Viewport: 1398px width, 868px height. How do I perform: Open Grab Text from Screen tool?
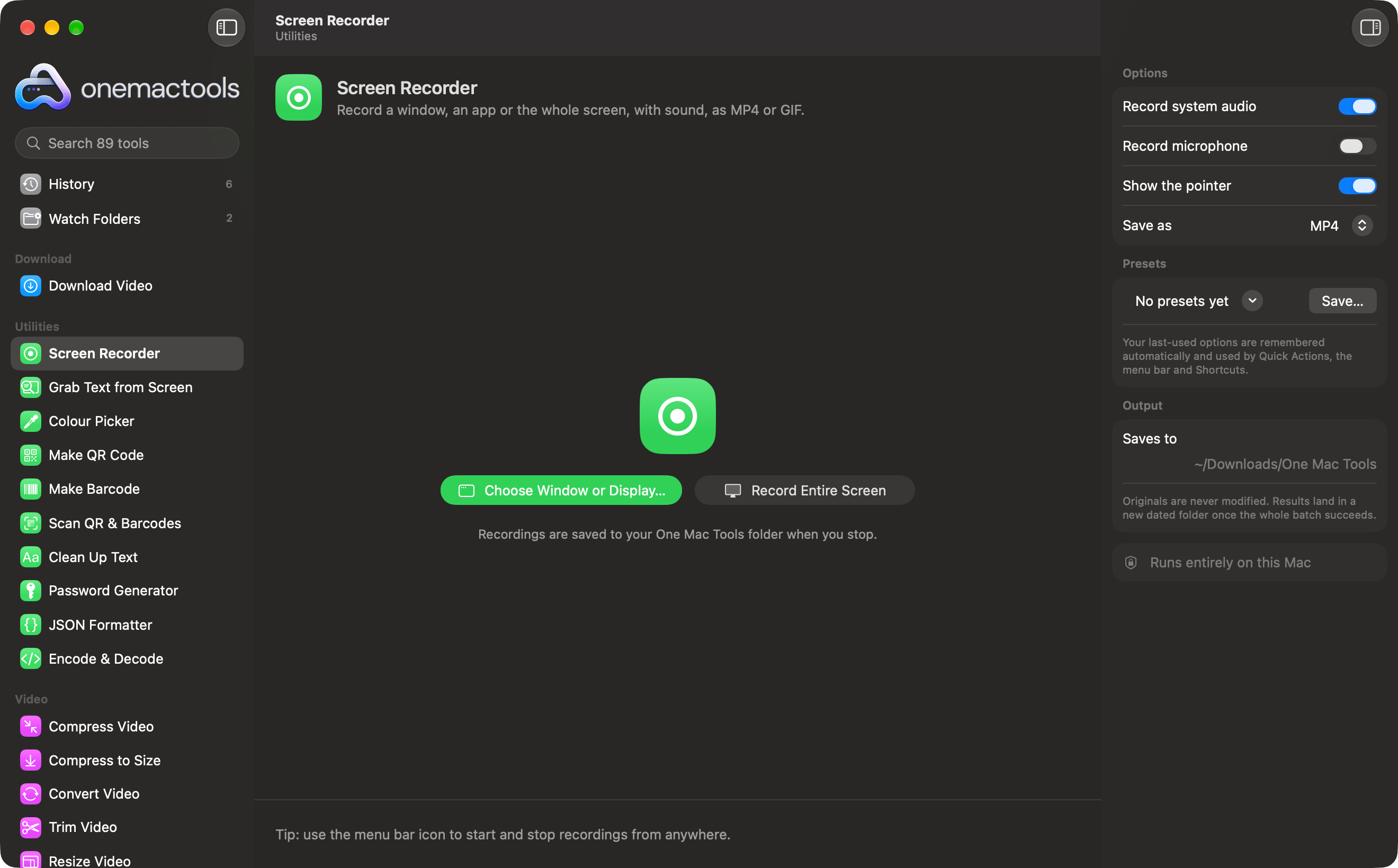(127, 387)
